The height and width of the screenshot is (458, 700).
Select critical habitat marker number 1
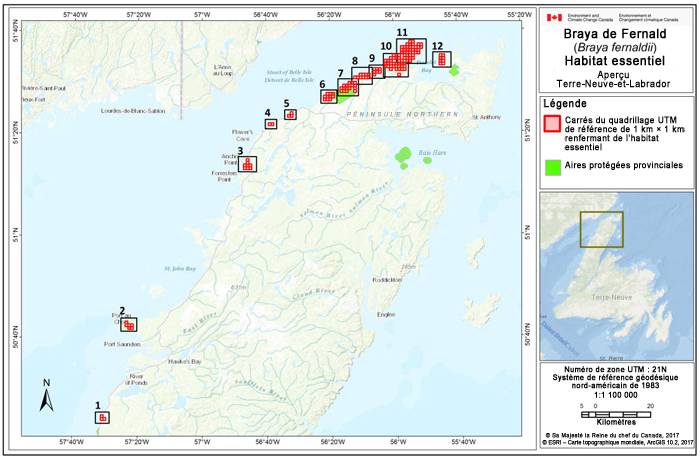101,417
